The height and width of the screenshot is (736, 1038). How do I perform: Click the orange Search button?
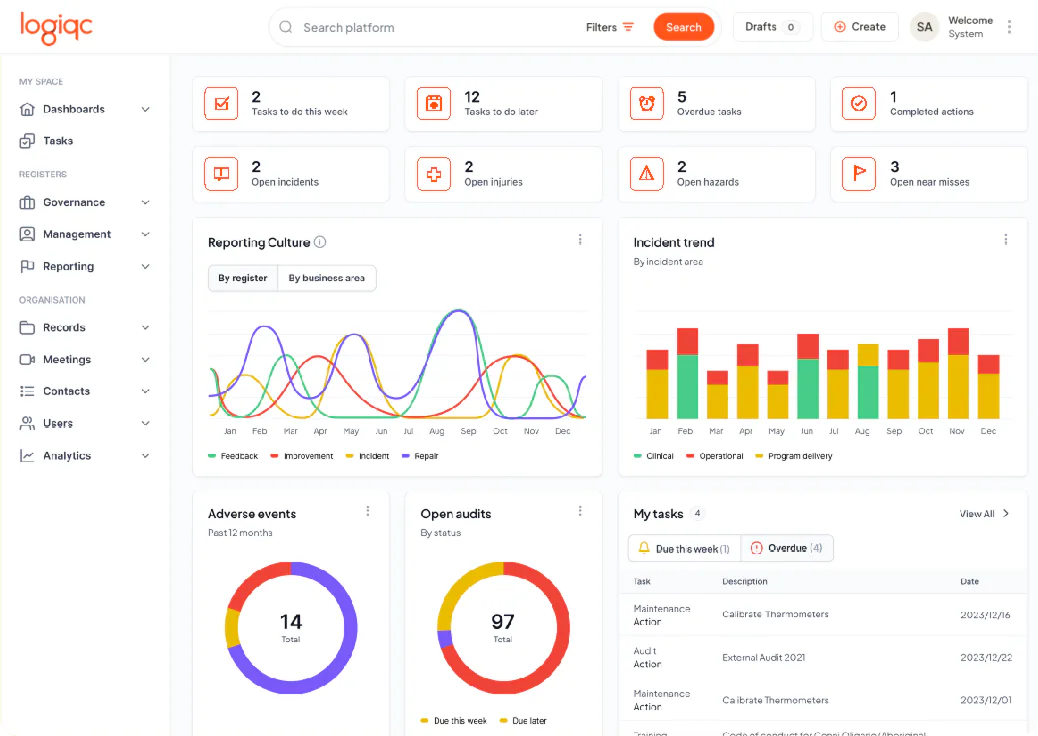684,27
